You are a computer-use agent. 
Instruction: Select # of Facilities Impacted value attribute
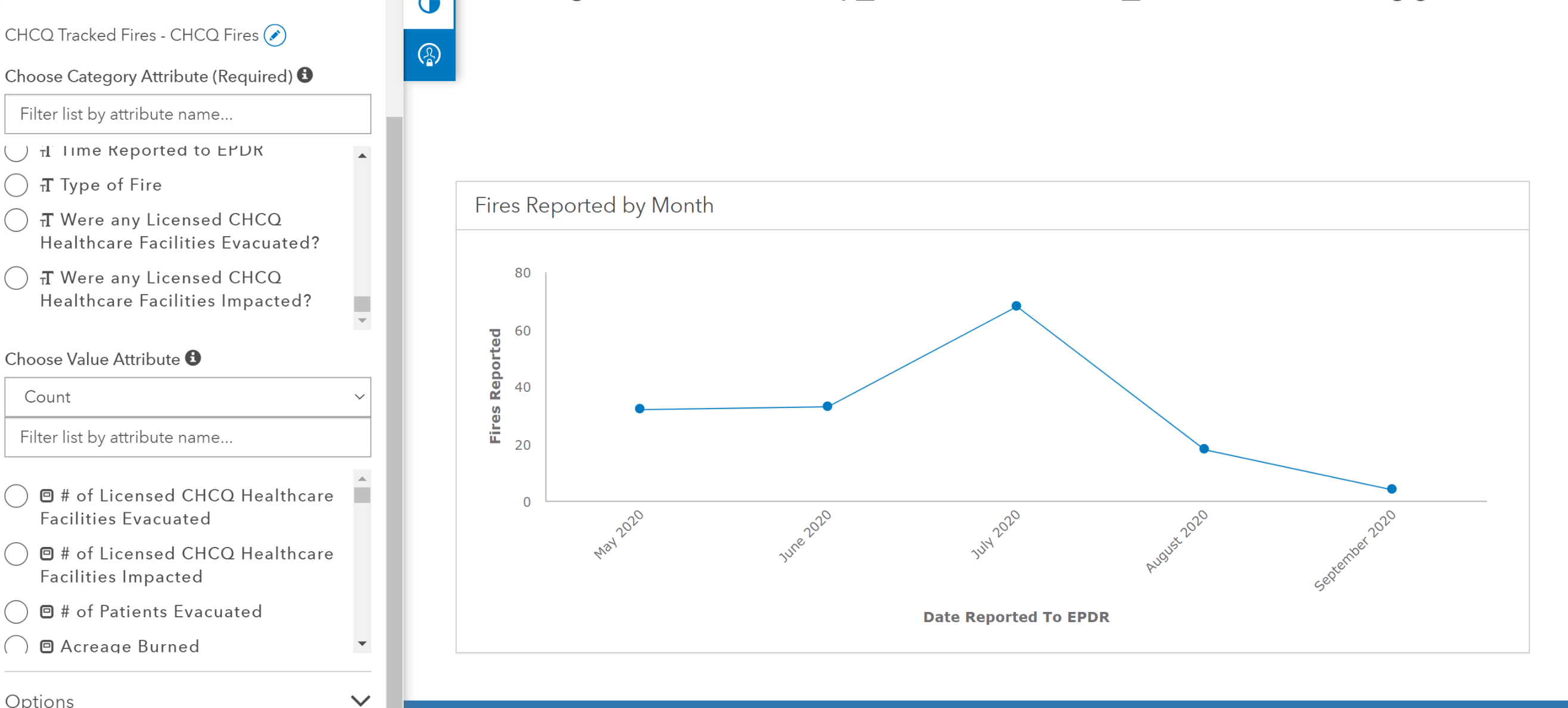tap(17, 554)
